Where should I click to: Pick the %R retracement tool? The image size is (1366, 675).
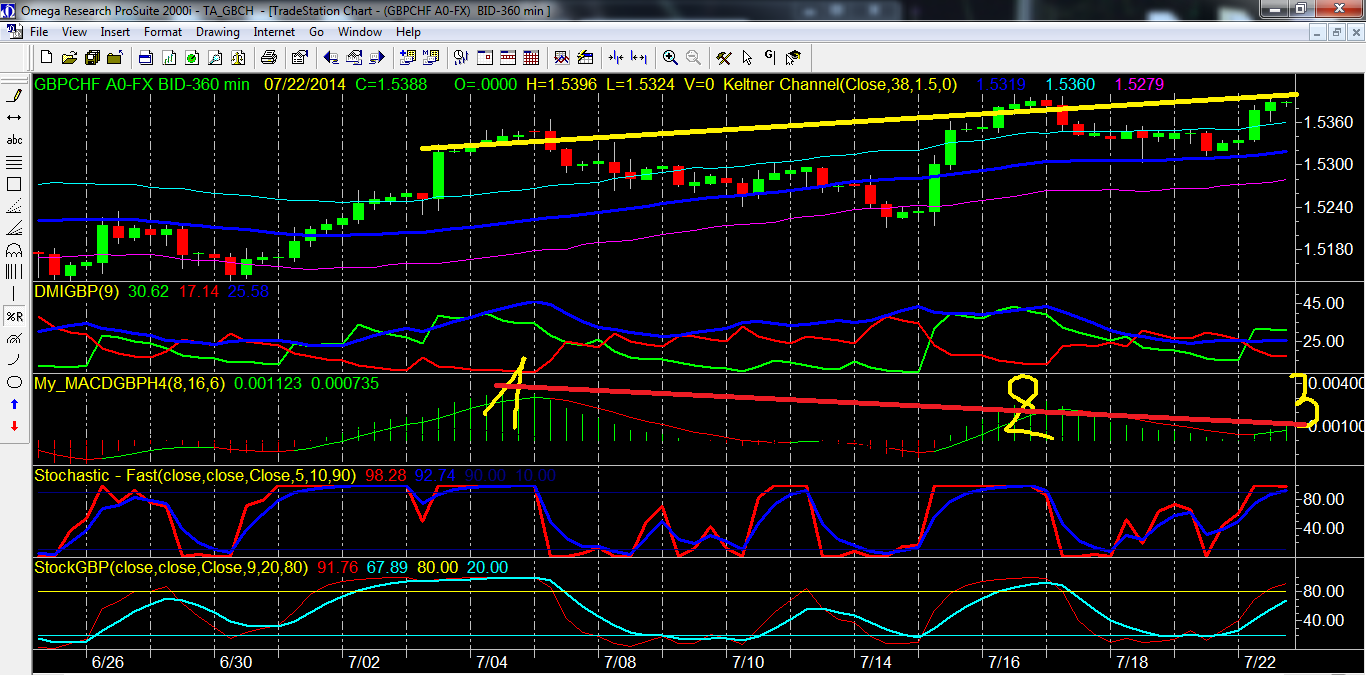click(x=14, y=316)
